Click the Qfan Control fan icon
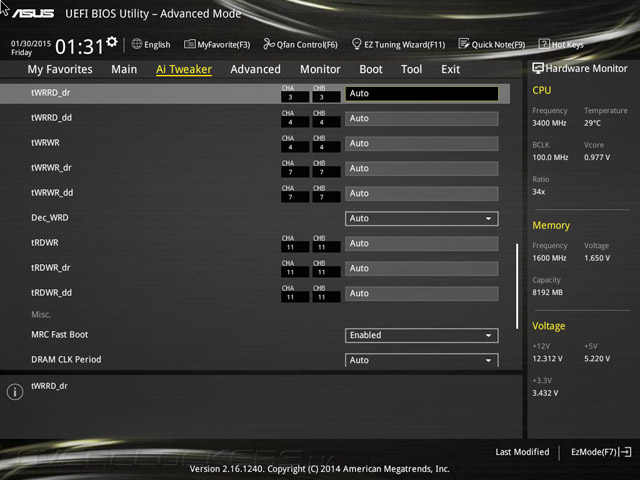This screenshot has height=480, width=640. tap(269, 44)
